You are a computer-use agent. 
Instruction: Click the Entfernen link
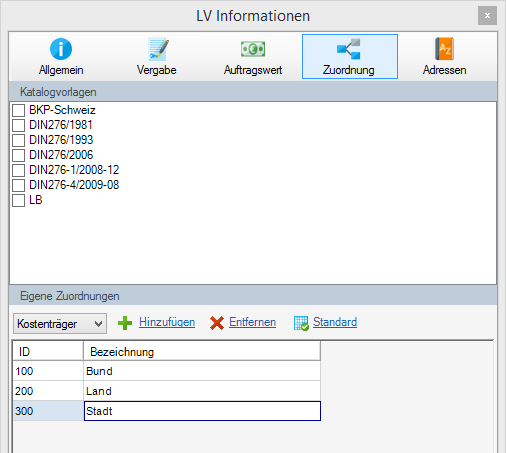252,322
